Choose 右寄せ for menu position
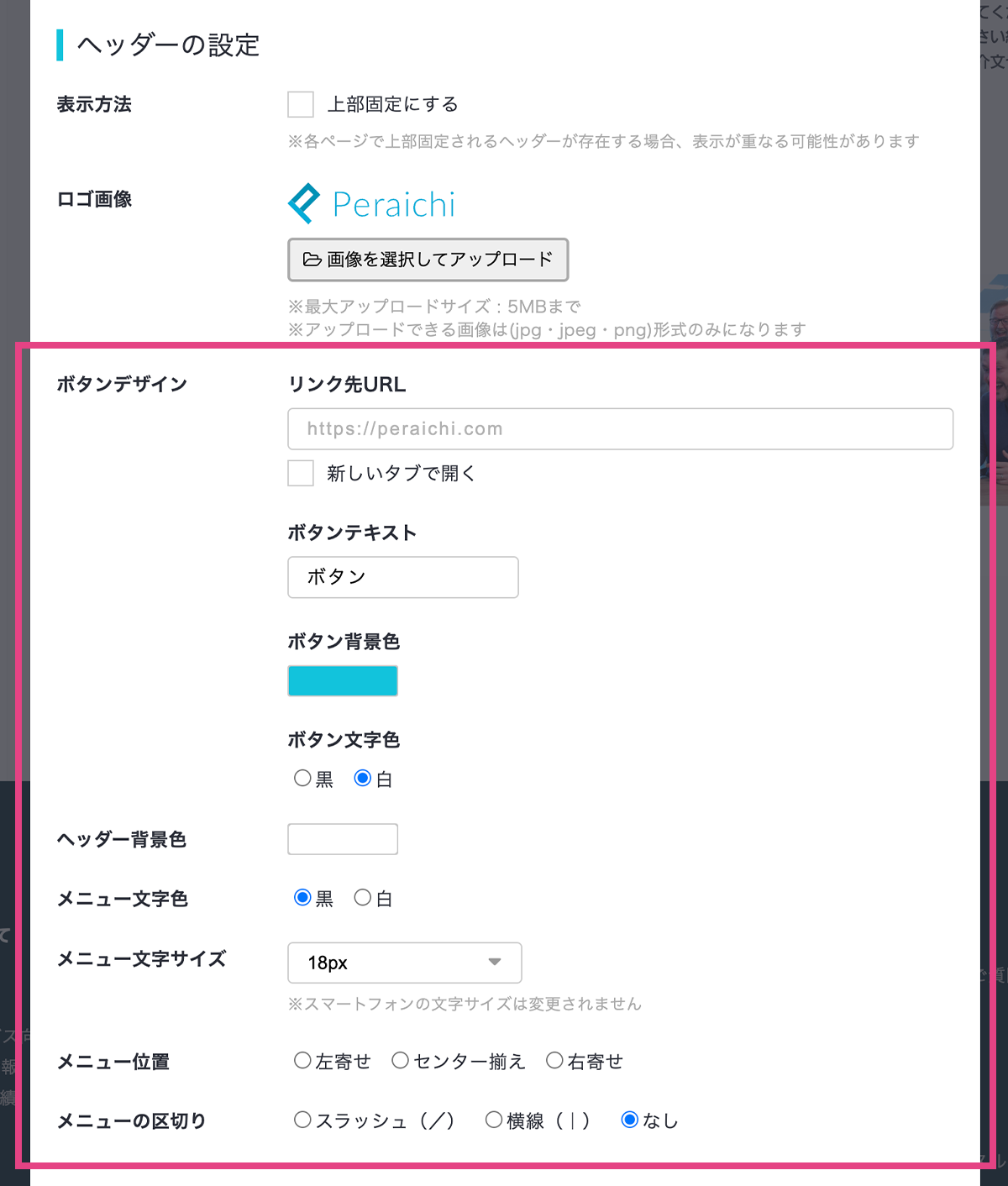 click(x=554, y=1061)
